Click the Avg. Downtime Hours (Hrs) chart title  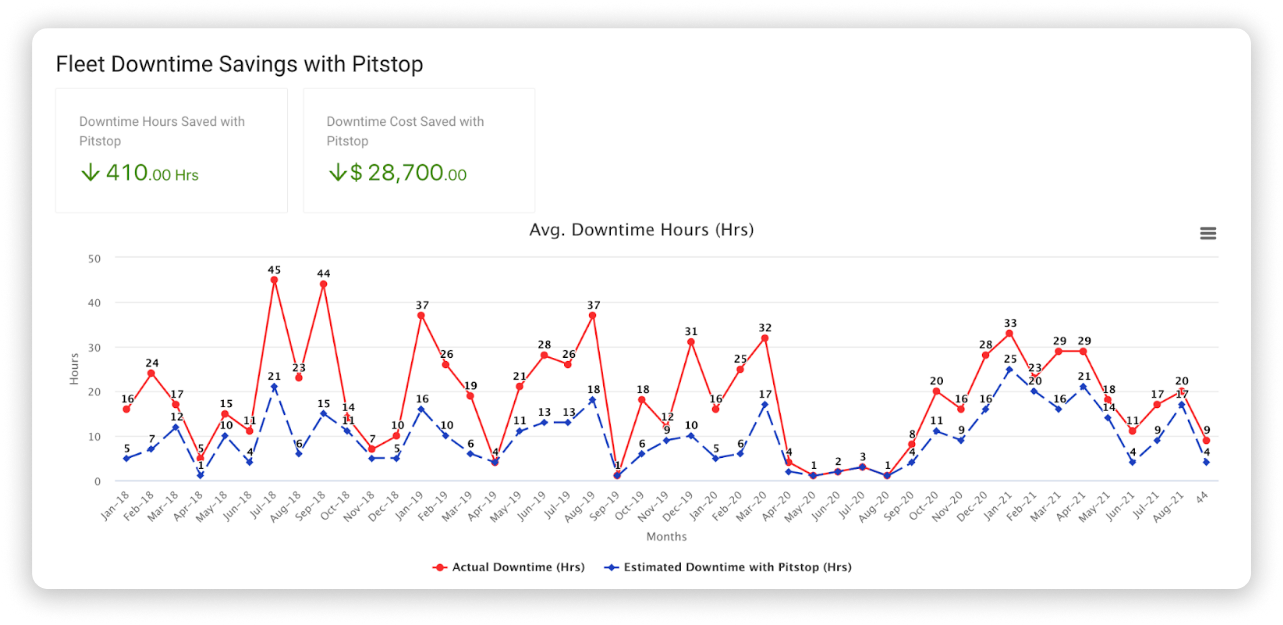click(x=641, y=230)
